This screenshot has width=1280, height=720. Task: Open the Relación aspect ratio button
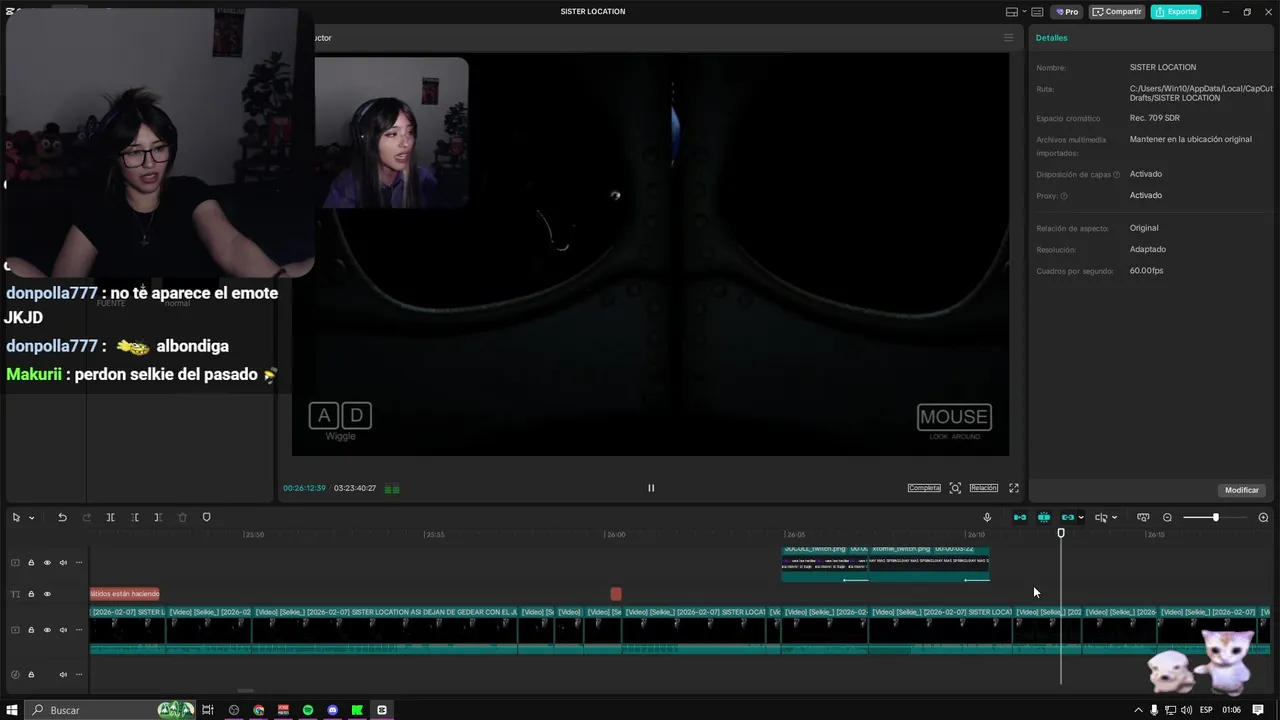click(x=984, y=488)
